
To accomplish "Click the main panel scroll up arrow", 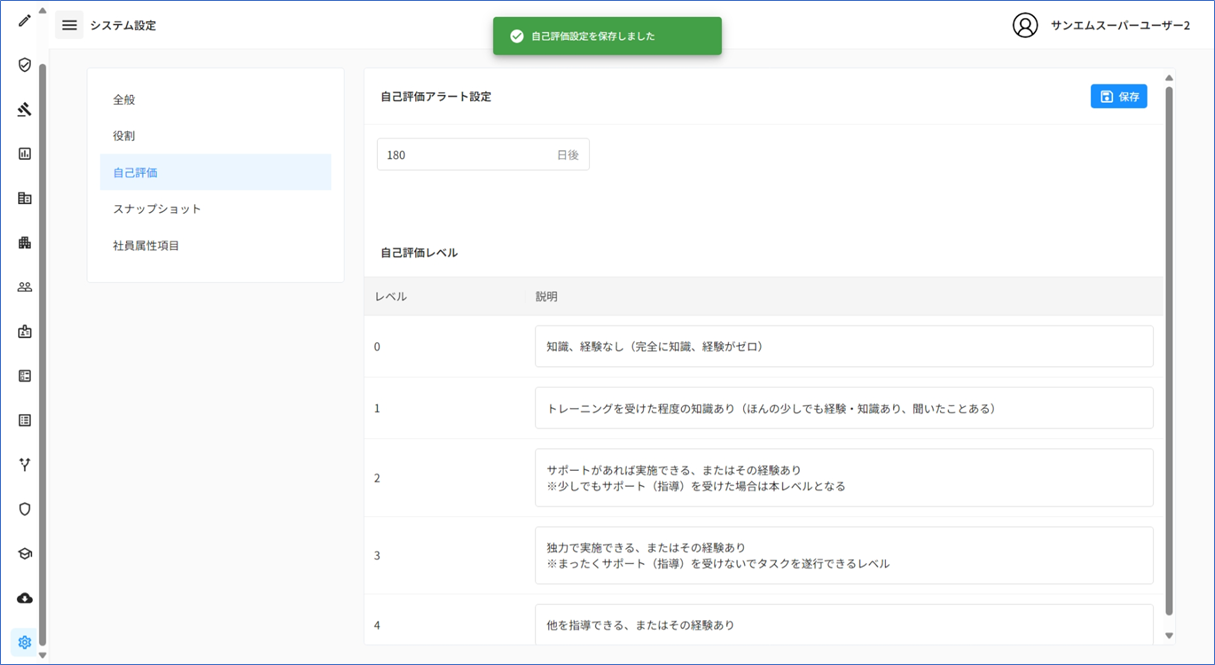I will pos(1169,77).
